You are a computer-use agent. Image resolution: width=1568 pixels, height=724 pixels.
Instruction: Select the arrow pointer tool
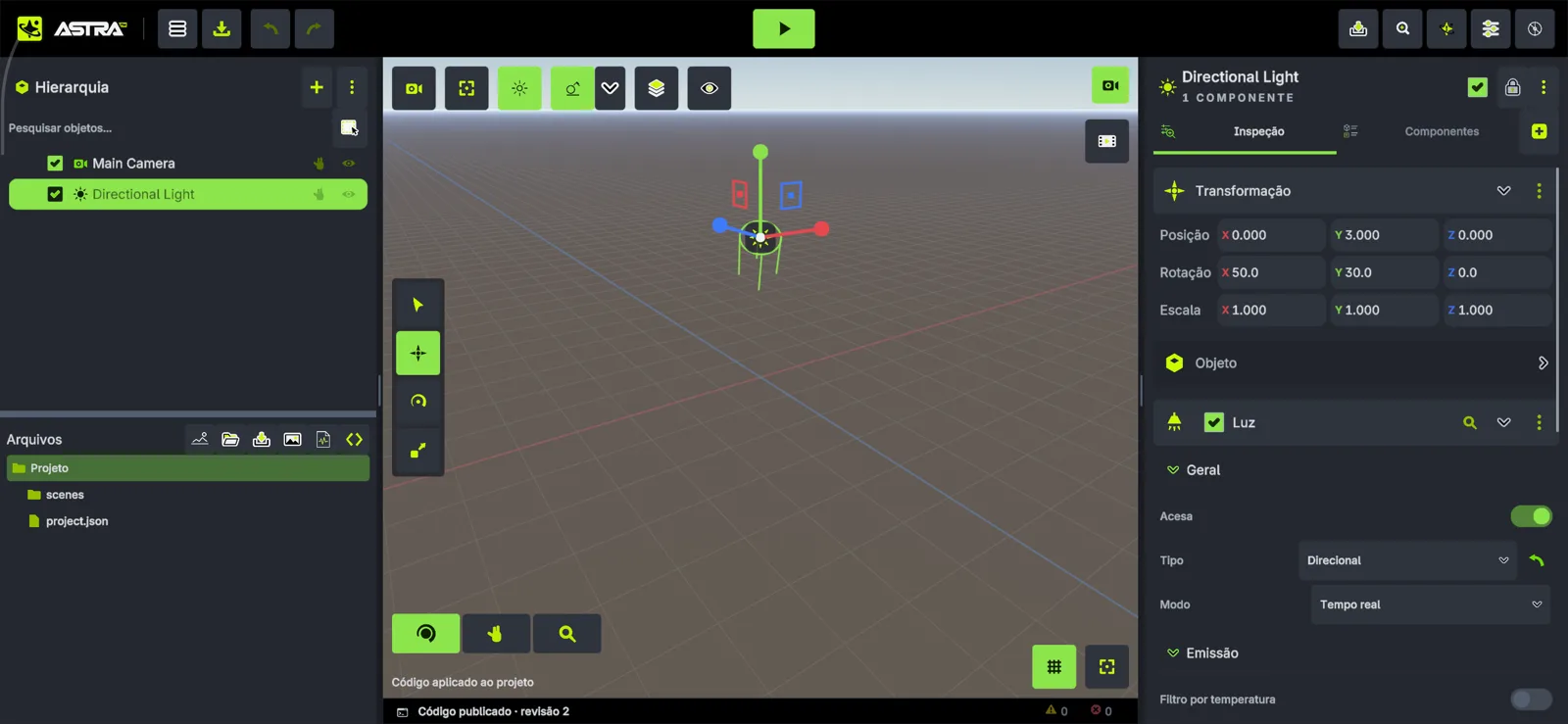coord(417,305)
